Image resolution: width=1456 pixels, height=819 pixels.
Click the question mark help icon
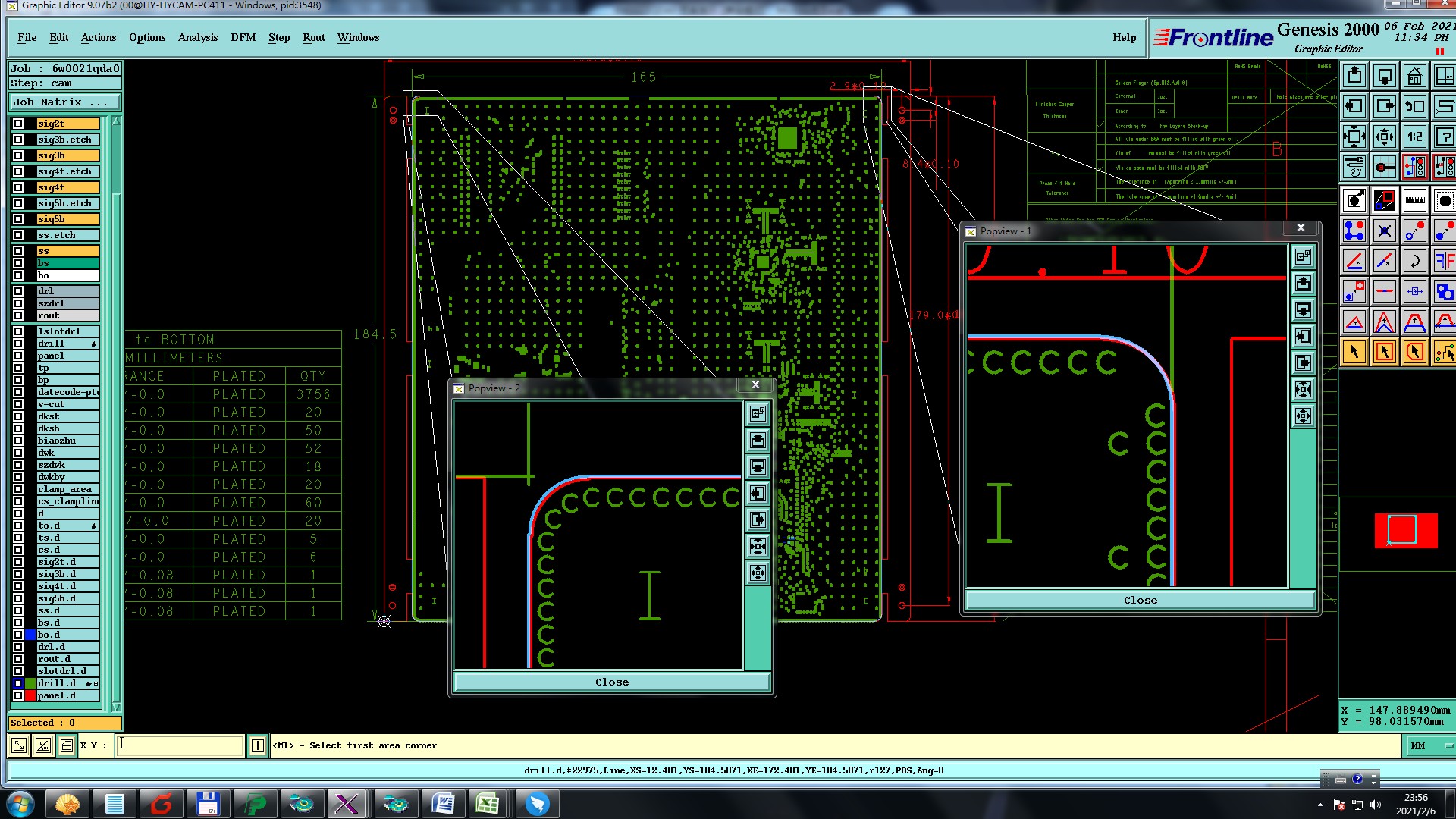[x=1444, y=137]
